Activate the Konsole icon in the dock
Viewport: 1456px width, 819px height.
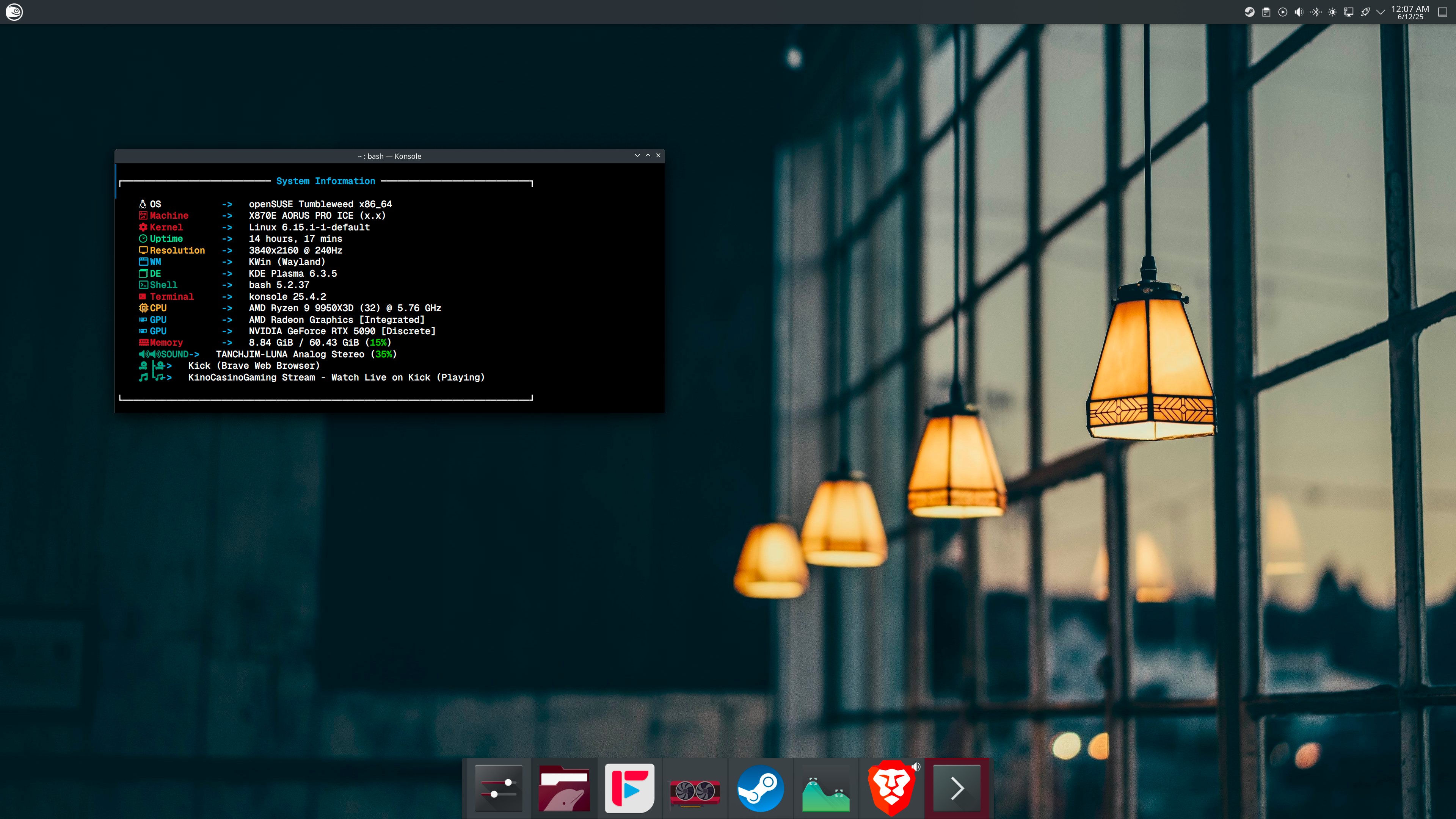coord(957,789)
